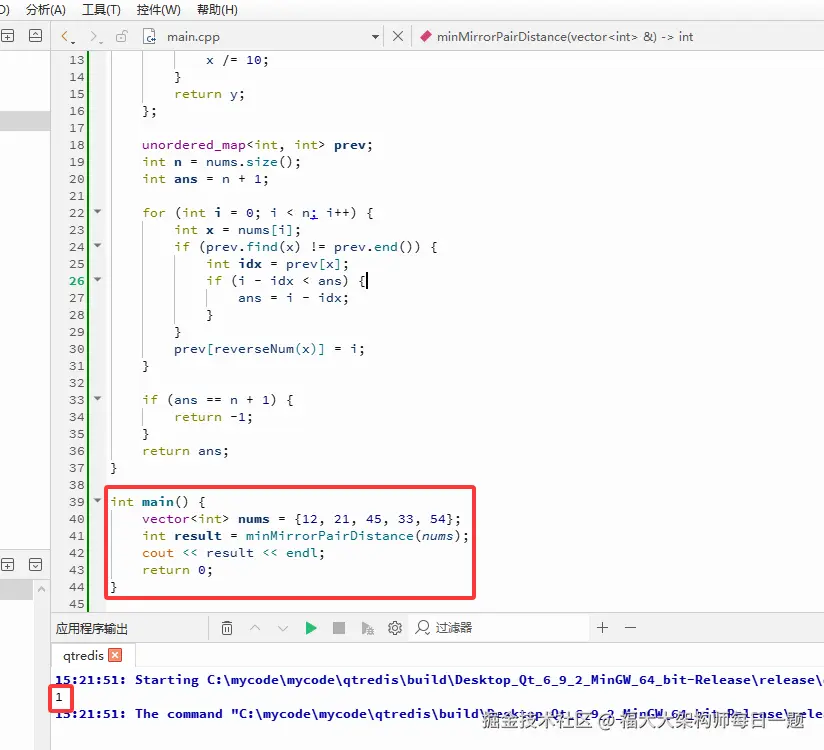
Task: Click the Starting line in output log
Action: (x=439, y=680)
